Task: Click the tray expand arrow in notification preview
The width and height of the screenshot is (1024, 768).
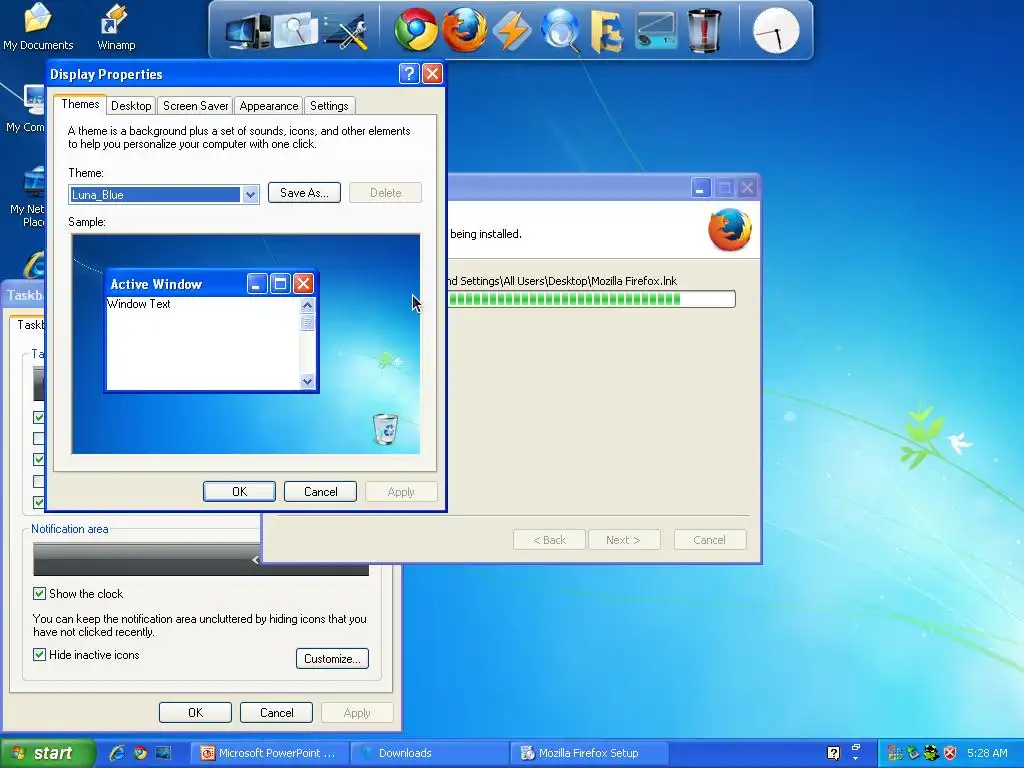Action: [x=255, y=560]
